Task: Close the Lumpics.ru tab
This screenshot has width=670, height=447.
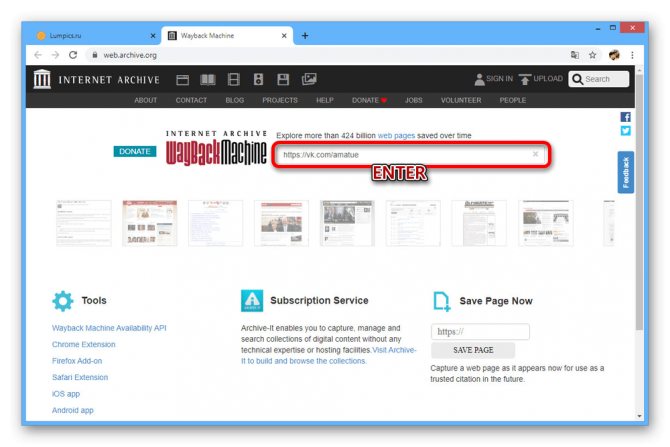Action: (153, 36)
